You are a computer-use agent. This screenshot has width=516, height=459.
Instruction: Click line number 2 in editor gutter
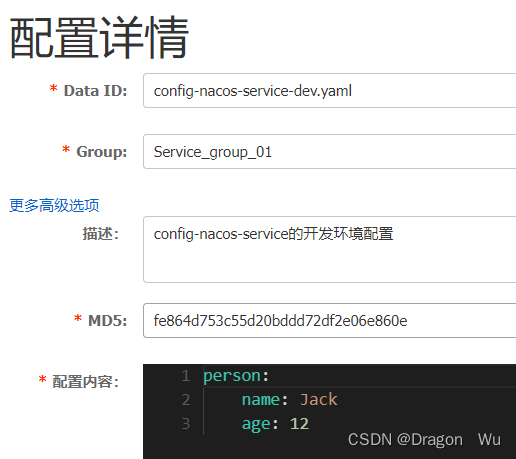pos(186,400)
